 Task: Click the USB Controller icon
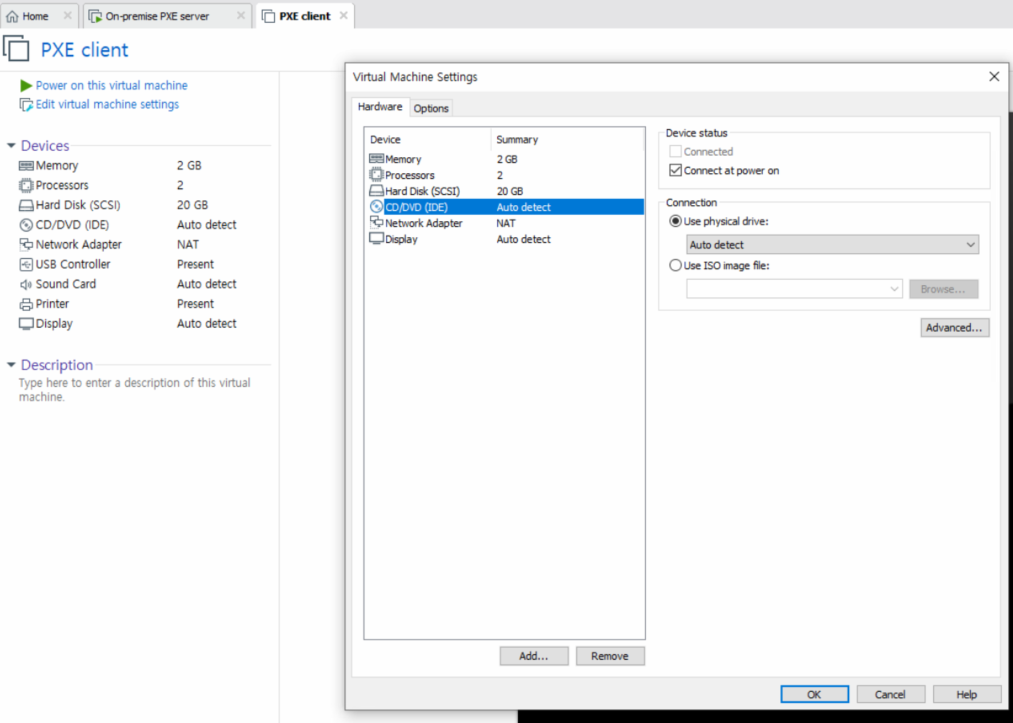(x=26, y=264)
